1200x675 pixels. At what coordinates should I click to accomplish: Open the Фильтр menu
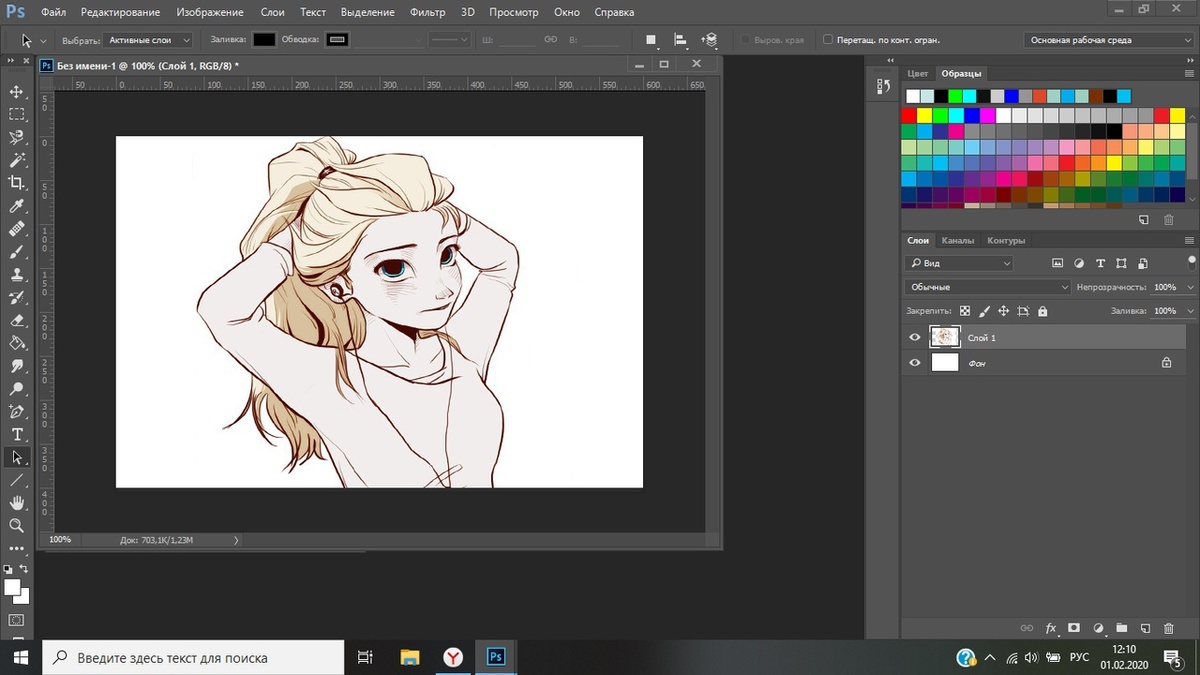tap(428, 13)
